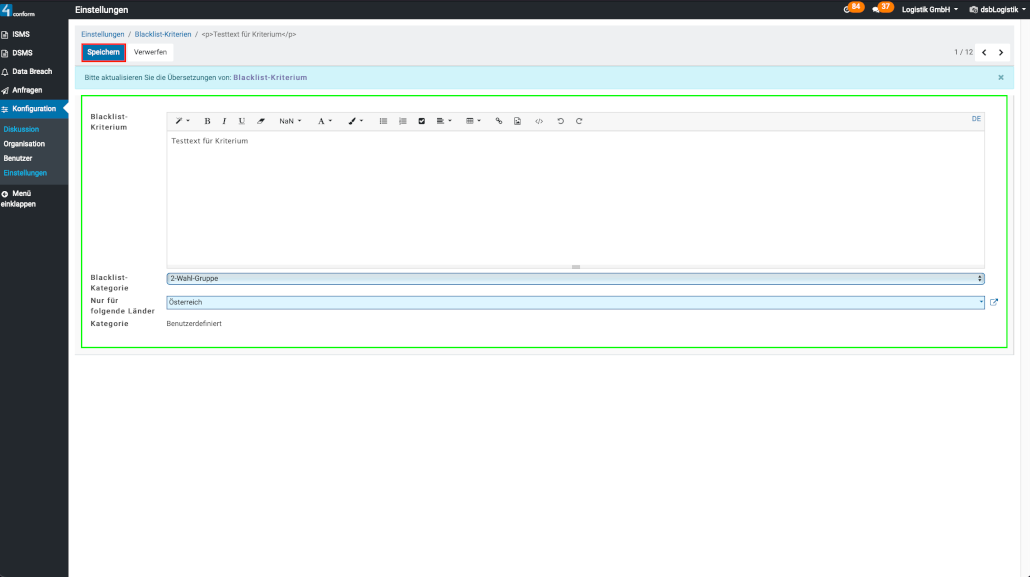Apply italic formatting in the editor
Image resolution: width=1030 pixels, height=577 pixels.
point(224,121)
